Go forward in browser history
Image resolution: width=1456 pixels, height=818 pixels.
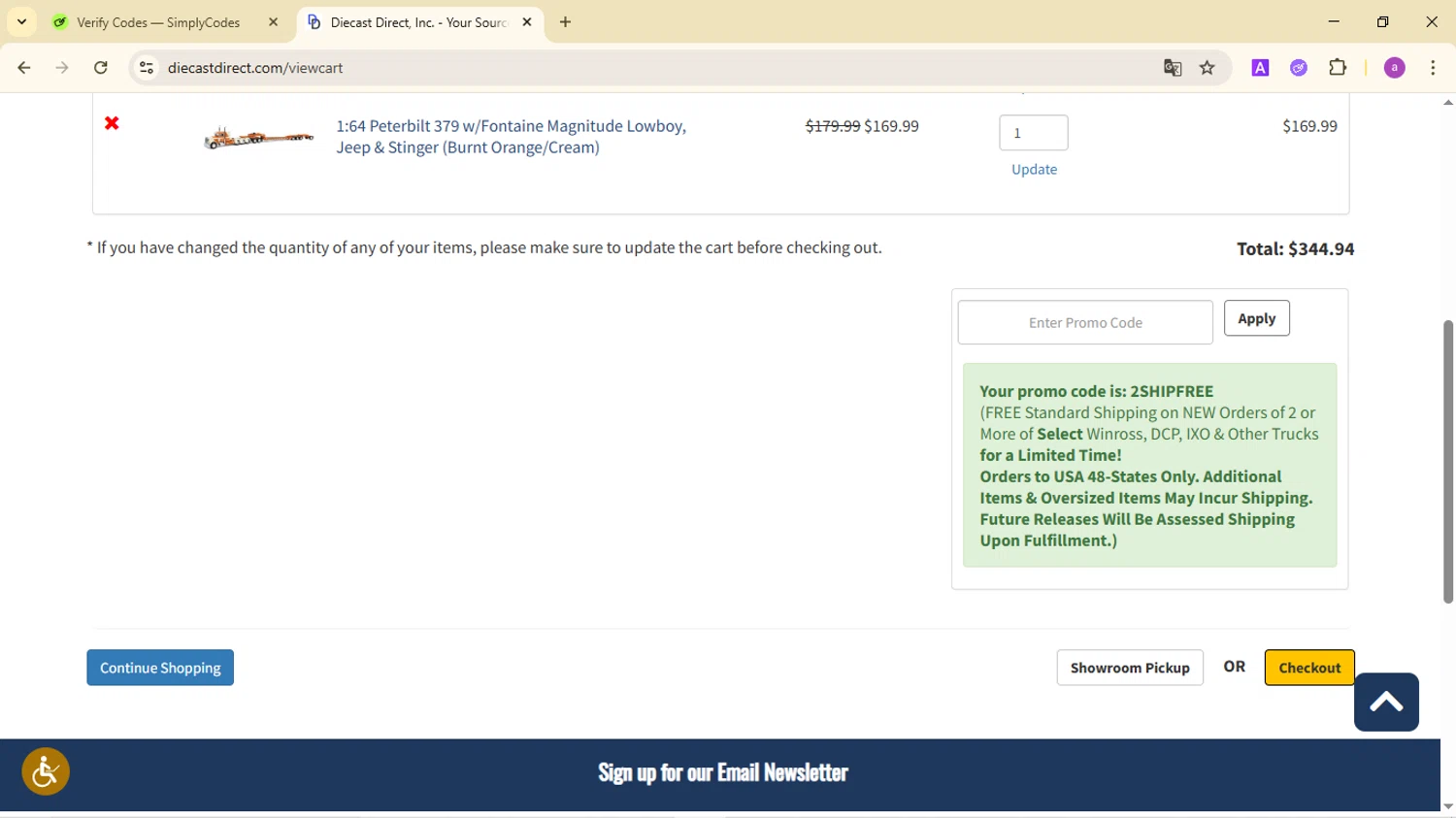[62, 68]
